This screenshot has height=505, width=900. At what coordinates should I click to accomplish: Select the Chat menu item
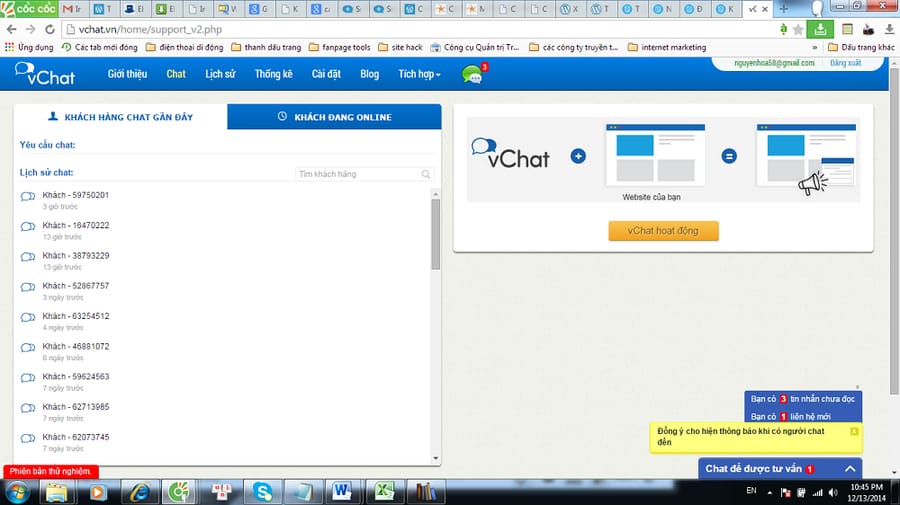coord(176,74)
